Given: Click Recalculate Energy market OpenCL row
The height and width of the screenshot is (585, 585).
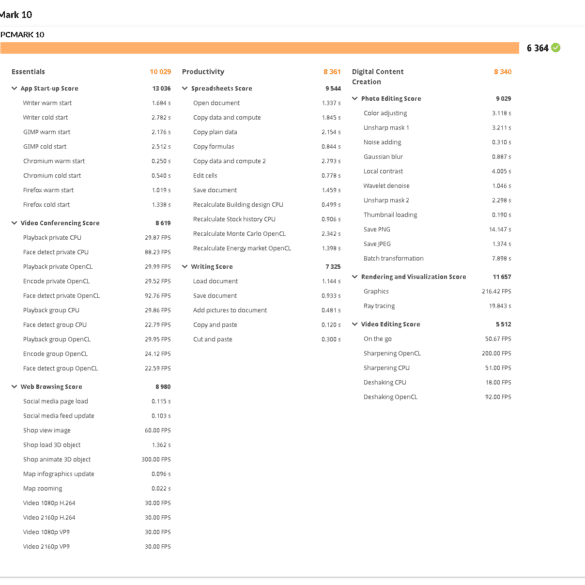Looking at the screenshot, I should coord(267,248).
